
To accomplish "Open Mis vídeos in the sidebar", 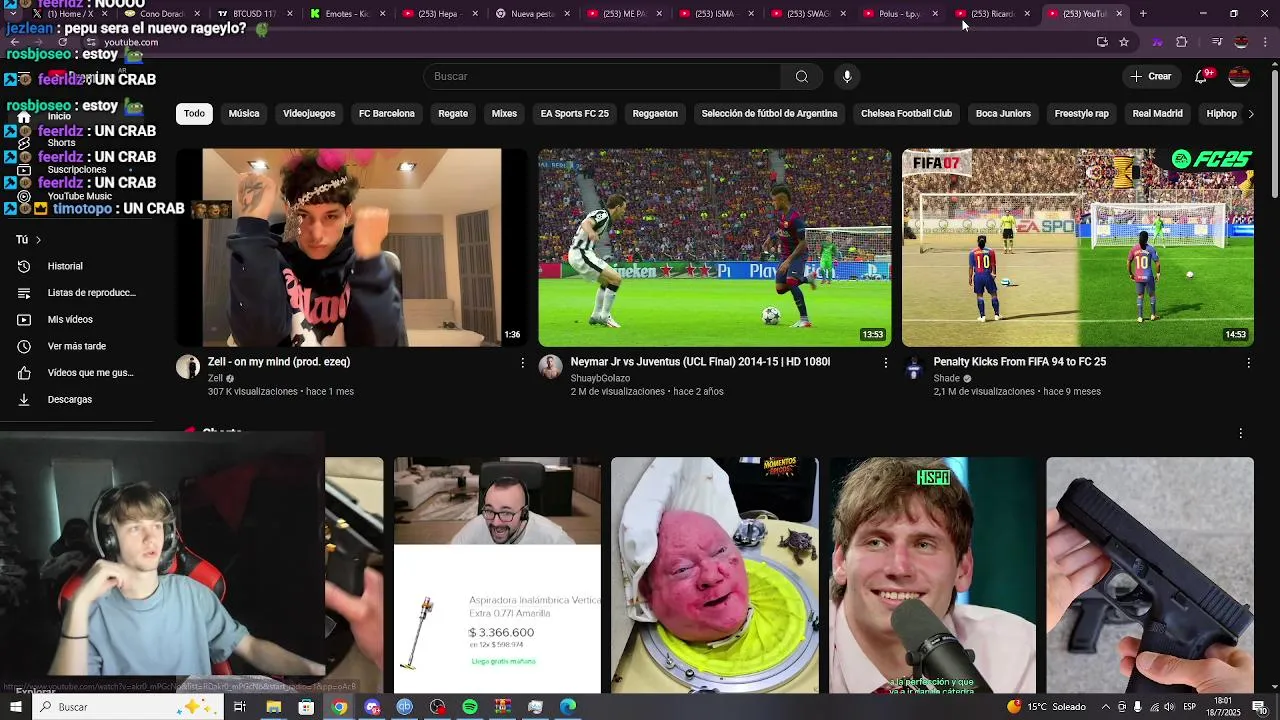I will [77, 320].
